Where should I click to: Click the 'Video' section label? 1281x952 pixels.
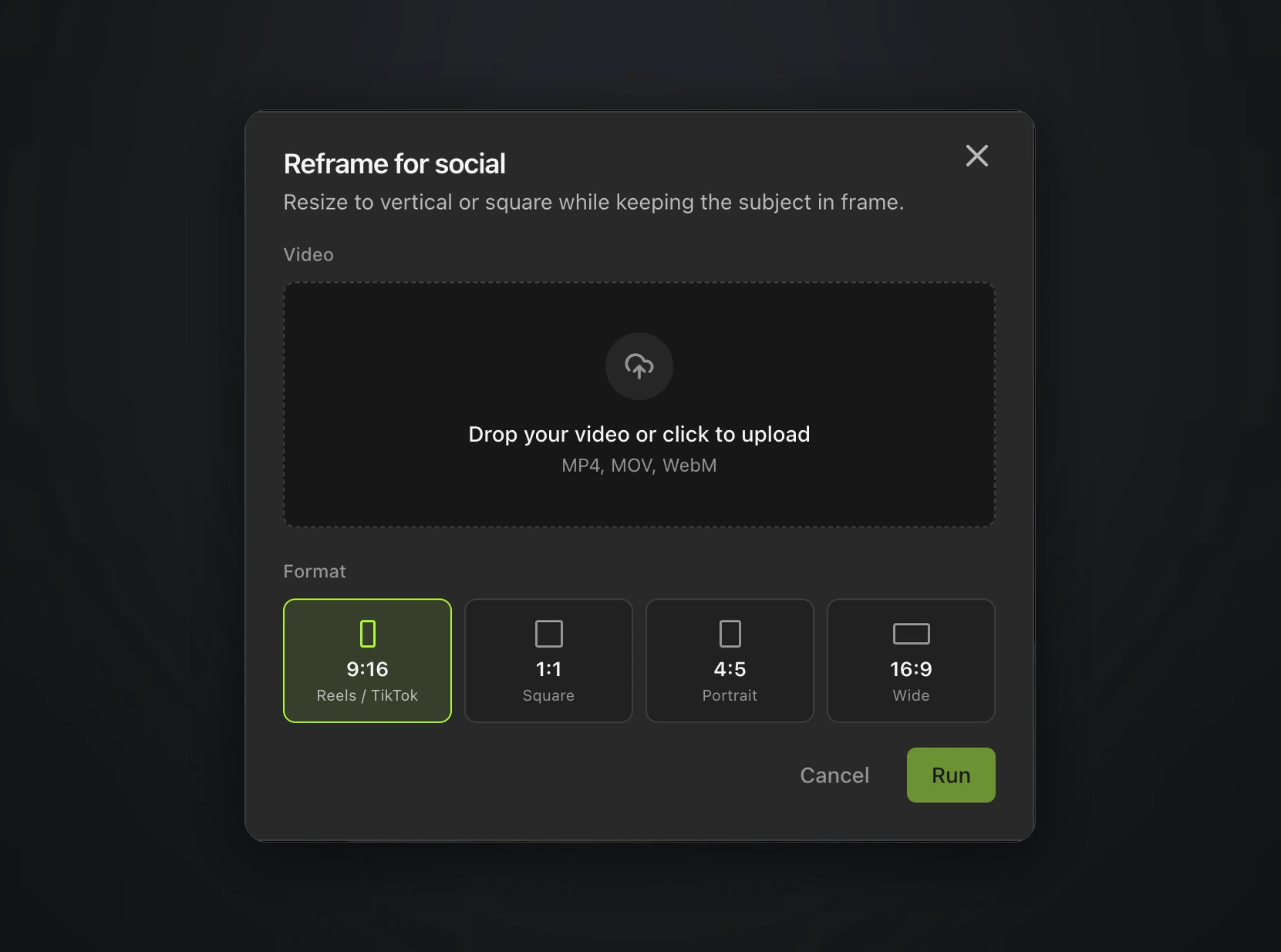308,254
